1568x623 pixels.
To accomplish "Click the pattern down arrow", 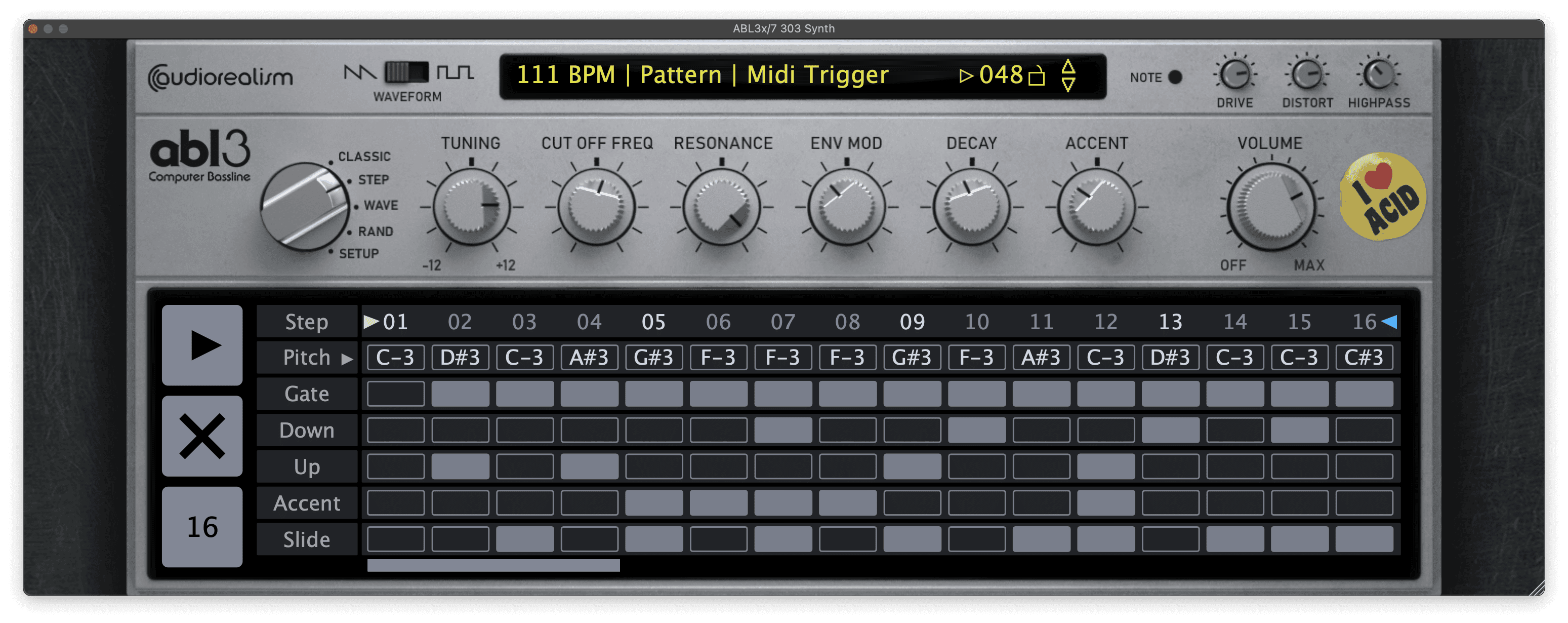I will pyautogui.click(x=1068, y=85).
